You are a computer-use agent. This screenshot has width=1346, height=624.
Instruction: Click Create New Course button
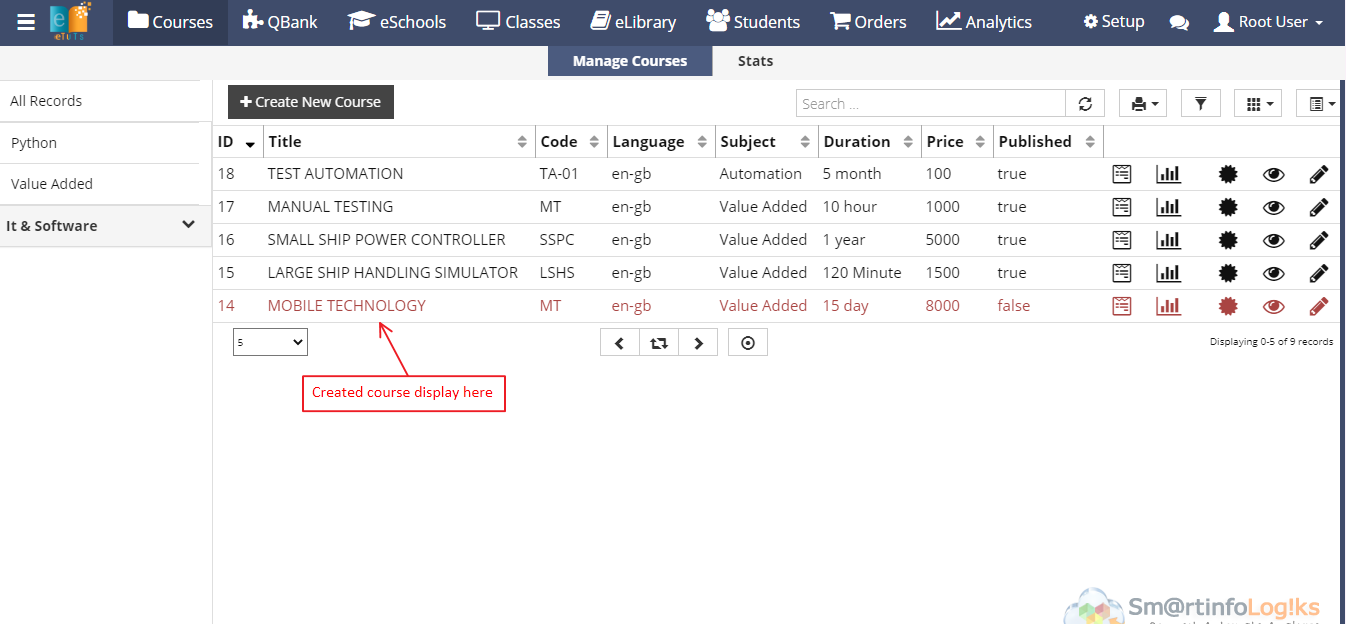[x=311, y=102]
